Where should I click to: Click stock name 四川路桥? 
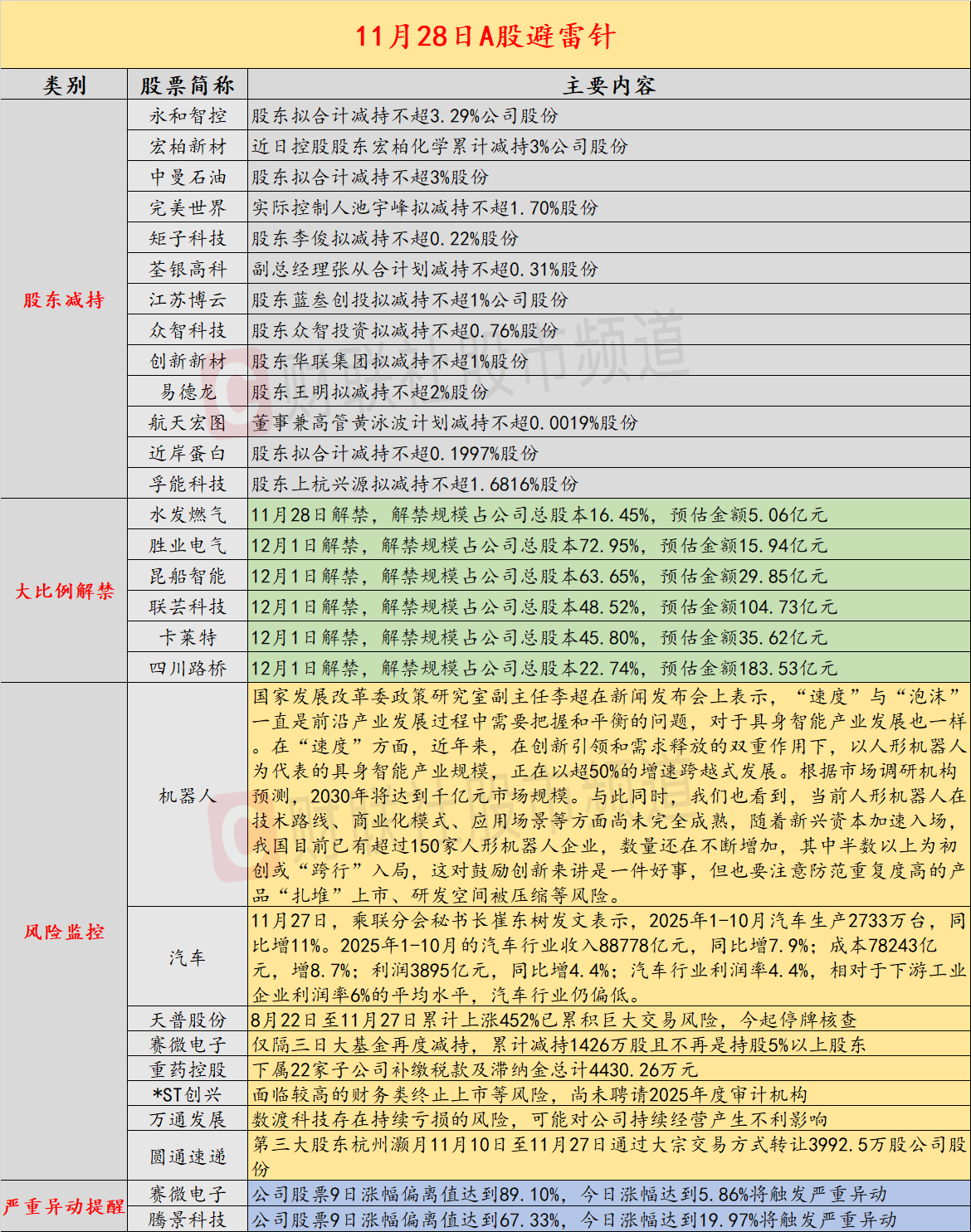(x=188, y=669)
